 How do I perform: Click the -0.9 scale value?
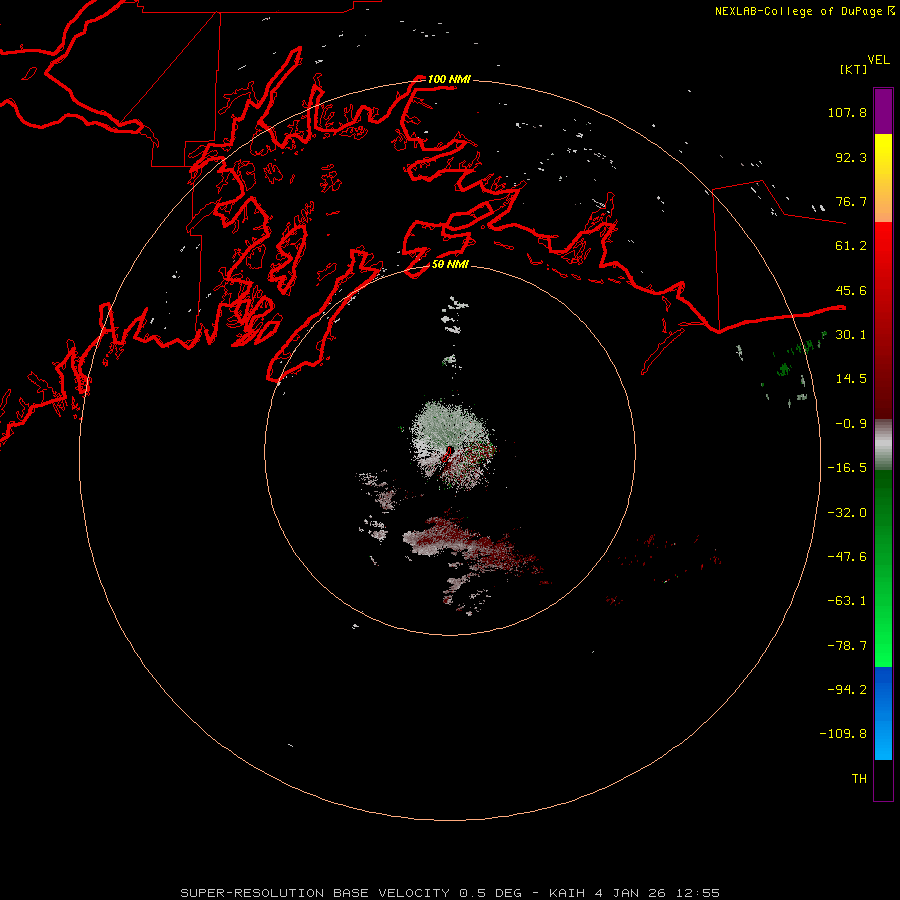click(x=851, y=424)
